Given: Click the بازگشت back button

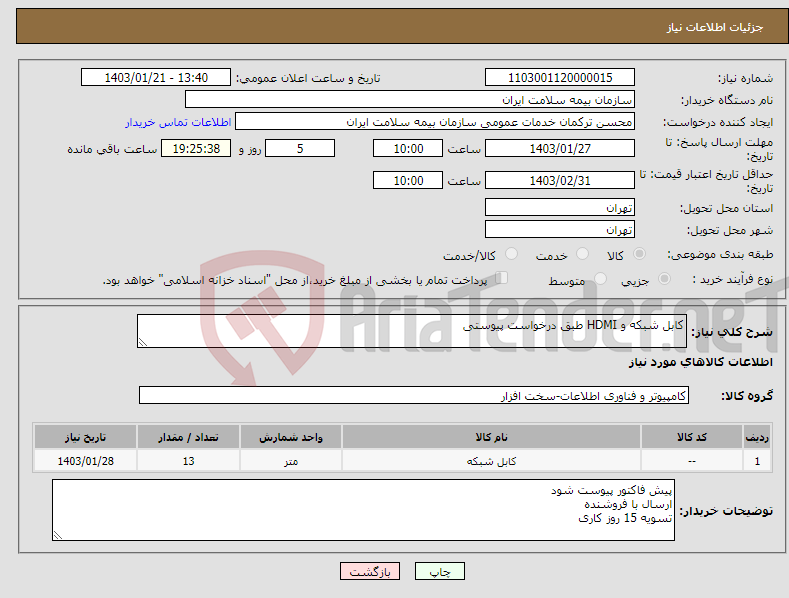Looking at the screenshot, I should click(x=370, y=571).
